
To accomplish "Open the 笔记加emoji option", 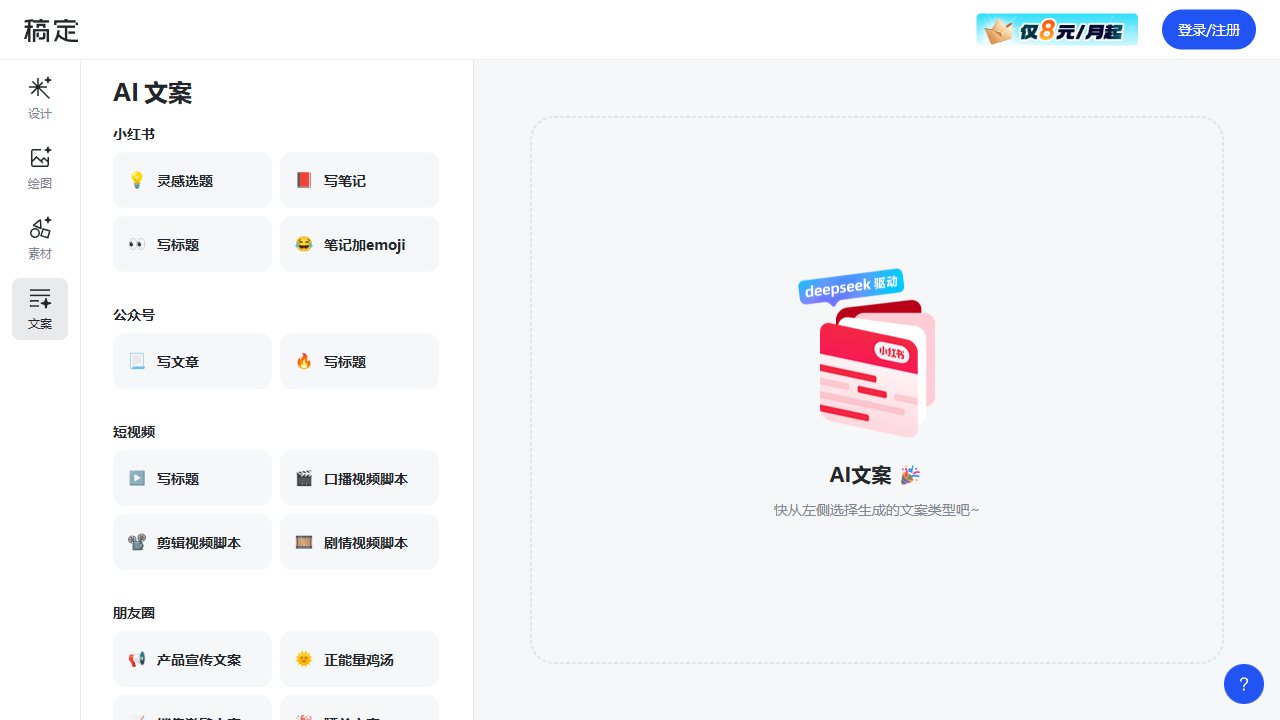I will point(359,244).
